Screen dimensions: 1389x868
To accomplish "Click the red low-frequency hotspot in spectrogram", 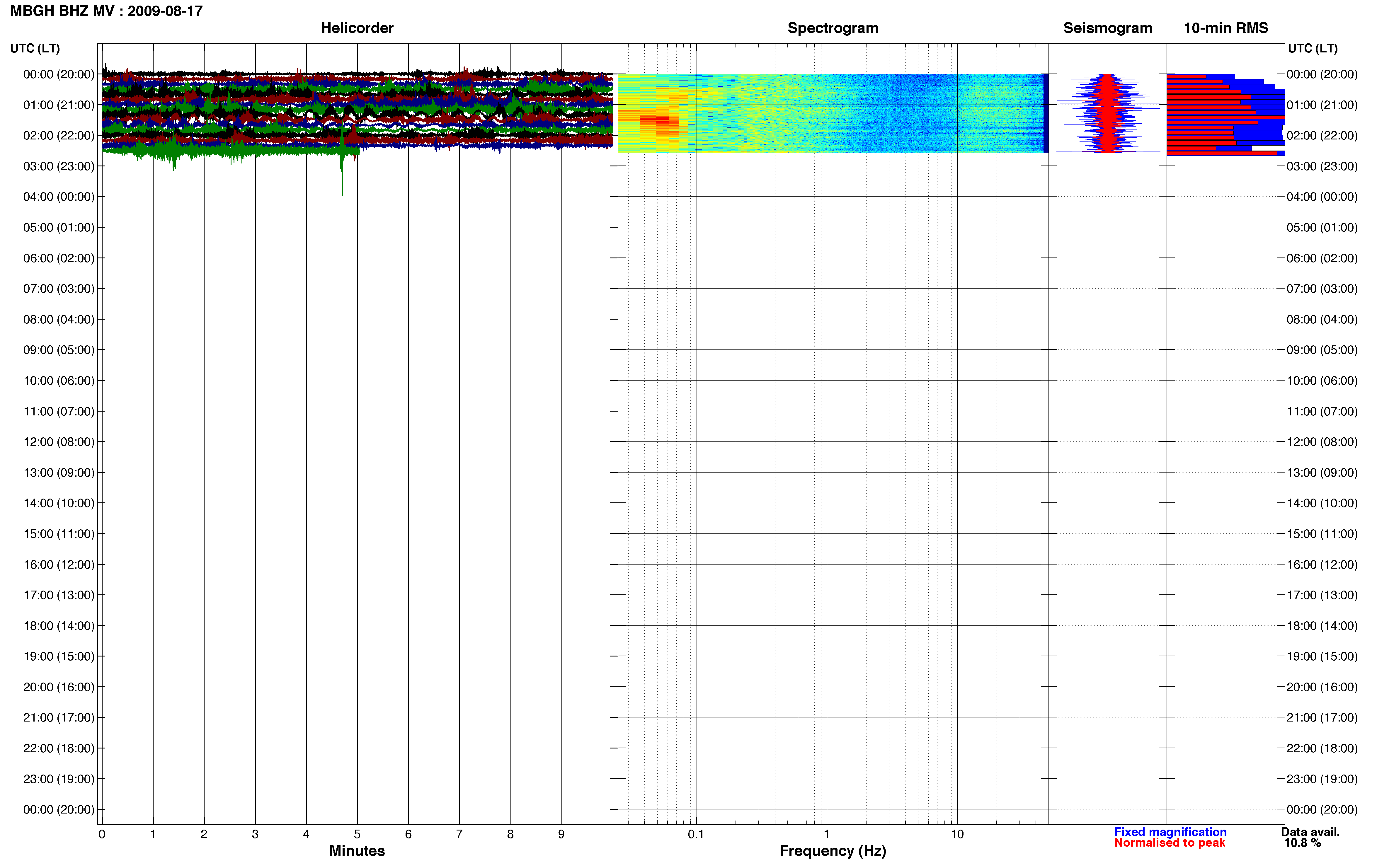I will [654, 120].
